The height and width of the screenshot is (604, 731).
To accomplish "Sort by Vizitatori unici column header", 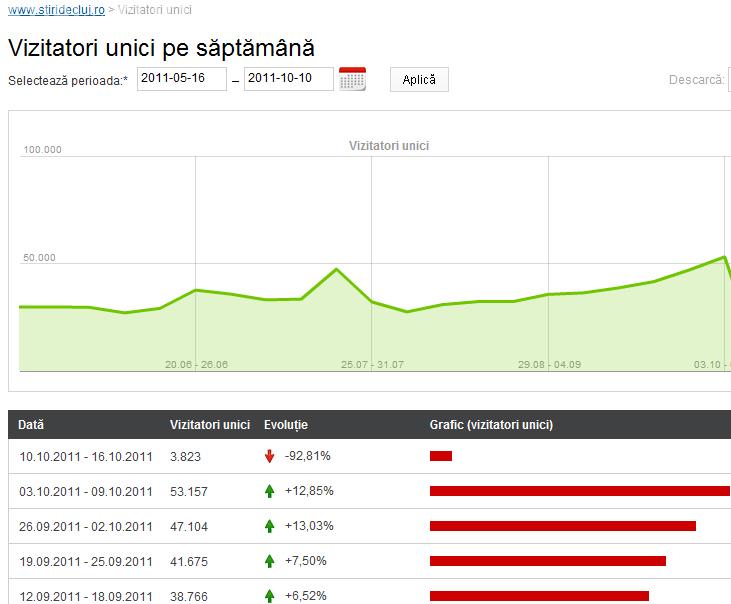I will coord(210,425).
